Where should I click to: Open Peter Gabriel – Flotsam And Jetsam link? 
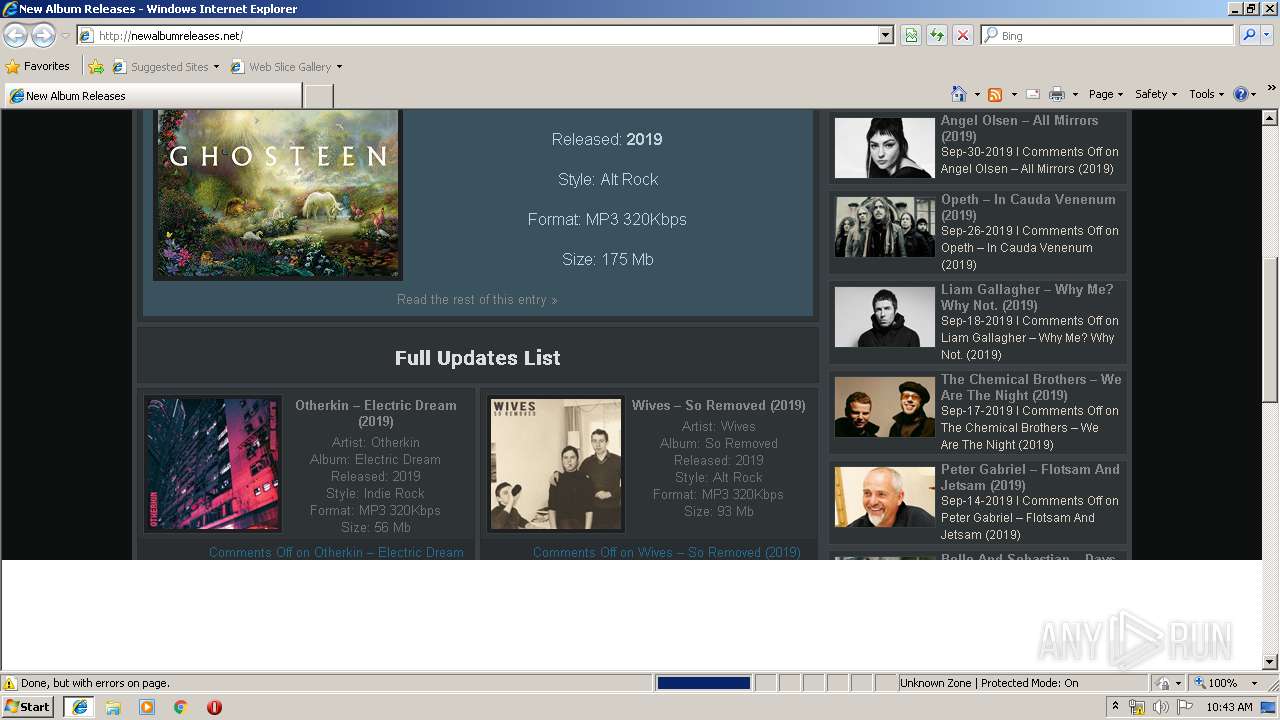(1030, 477)
